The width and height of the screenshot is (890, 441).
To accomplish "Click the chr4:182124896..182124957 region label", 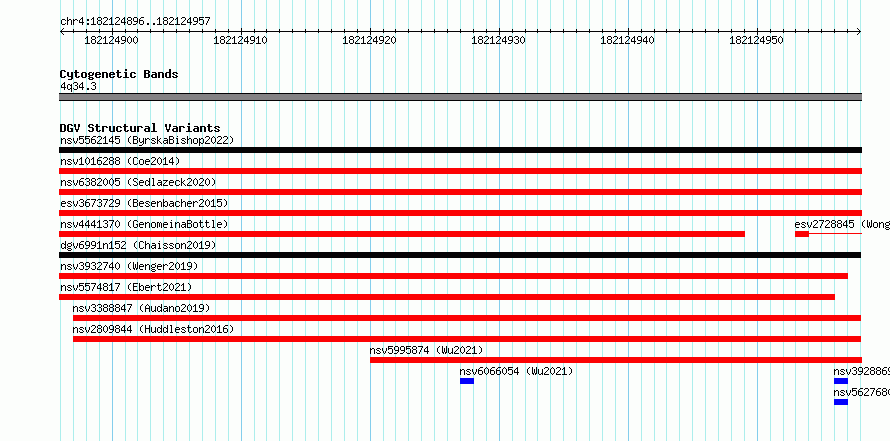I will (x=135, y=22).
